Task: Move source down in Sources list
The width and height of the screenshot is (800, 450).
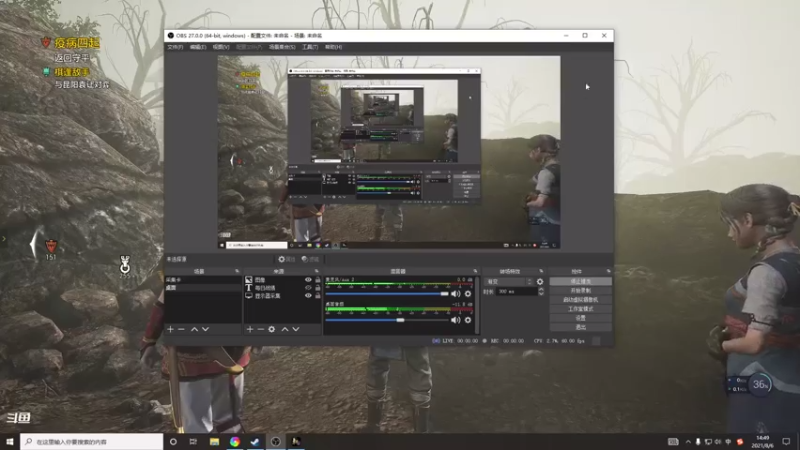Action: (x=296, y=330)
